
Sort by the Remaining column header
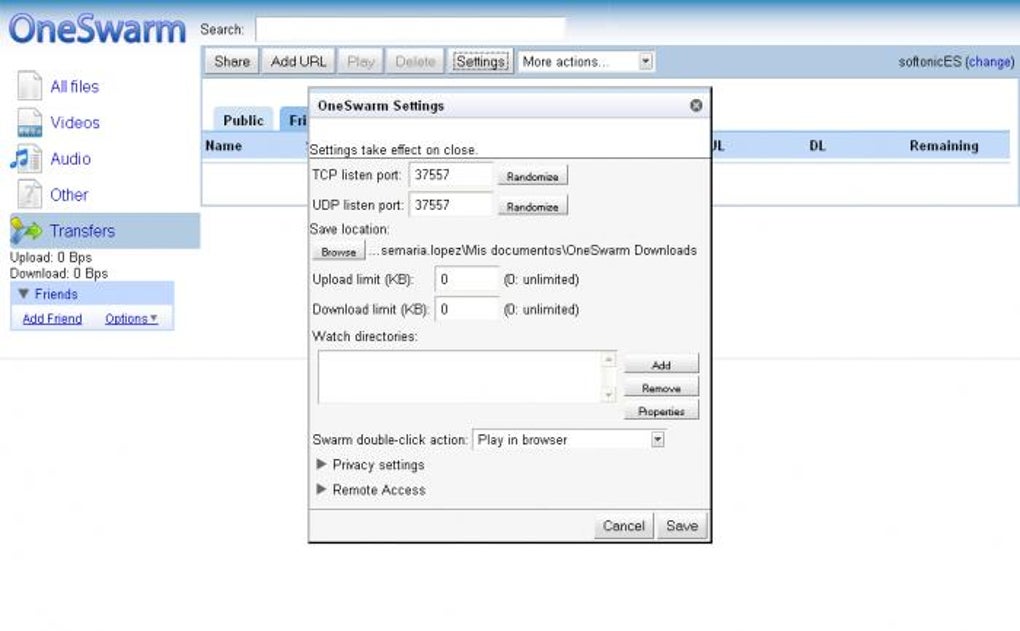pyautogui.click(x=944, y=146)
